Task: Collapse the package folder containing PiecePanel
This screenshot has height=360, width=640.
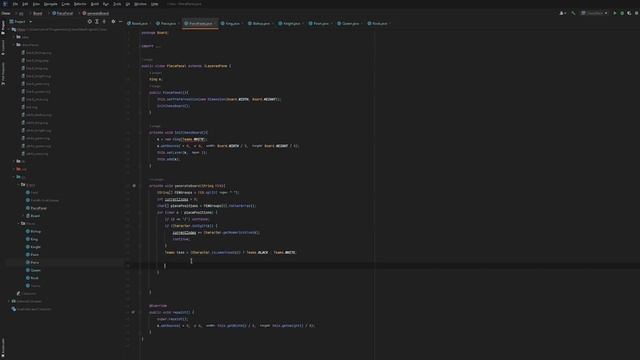Action: click(x=18, y=185)
